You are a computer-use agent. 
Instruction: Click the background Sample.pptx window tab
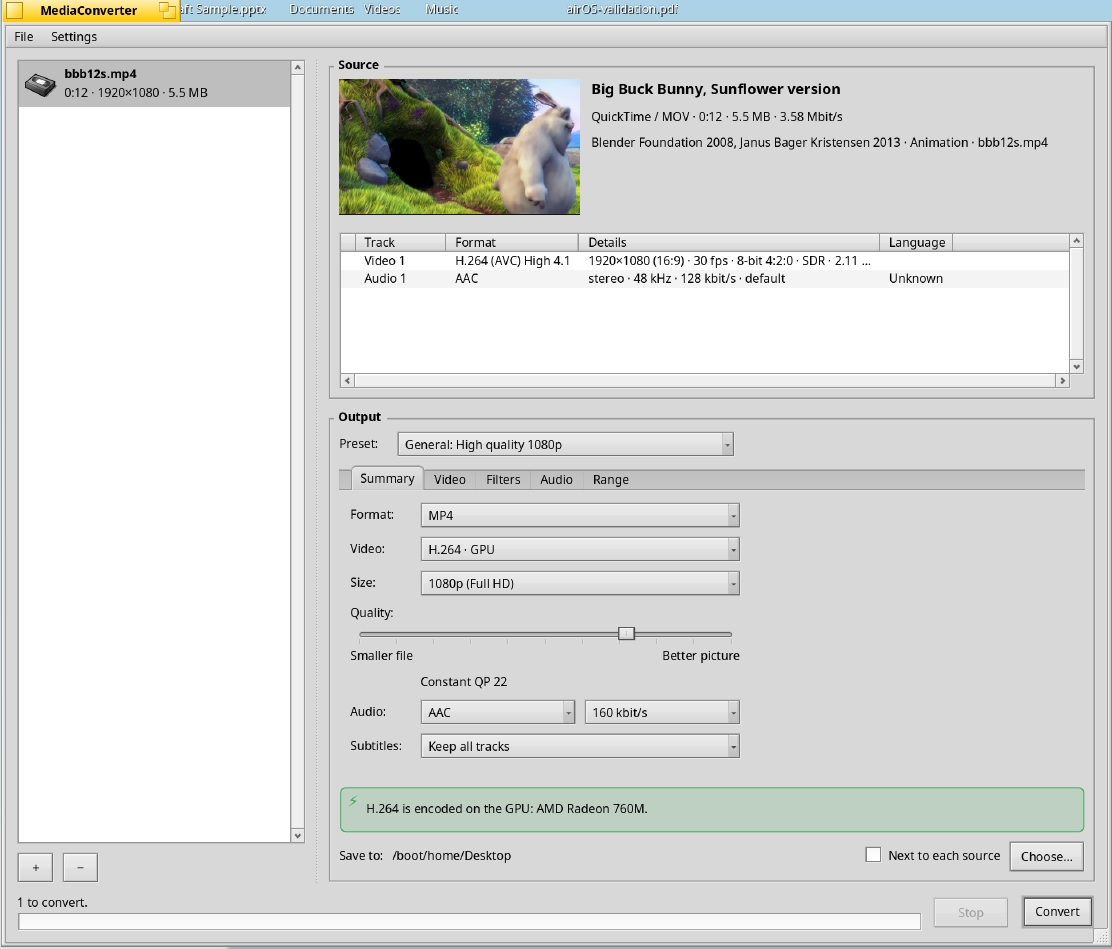point(224,9)
